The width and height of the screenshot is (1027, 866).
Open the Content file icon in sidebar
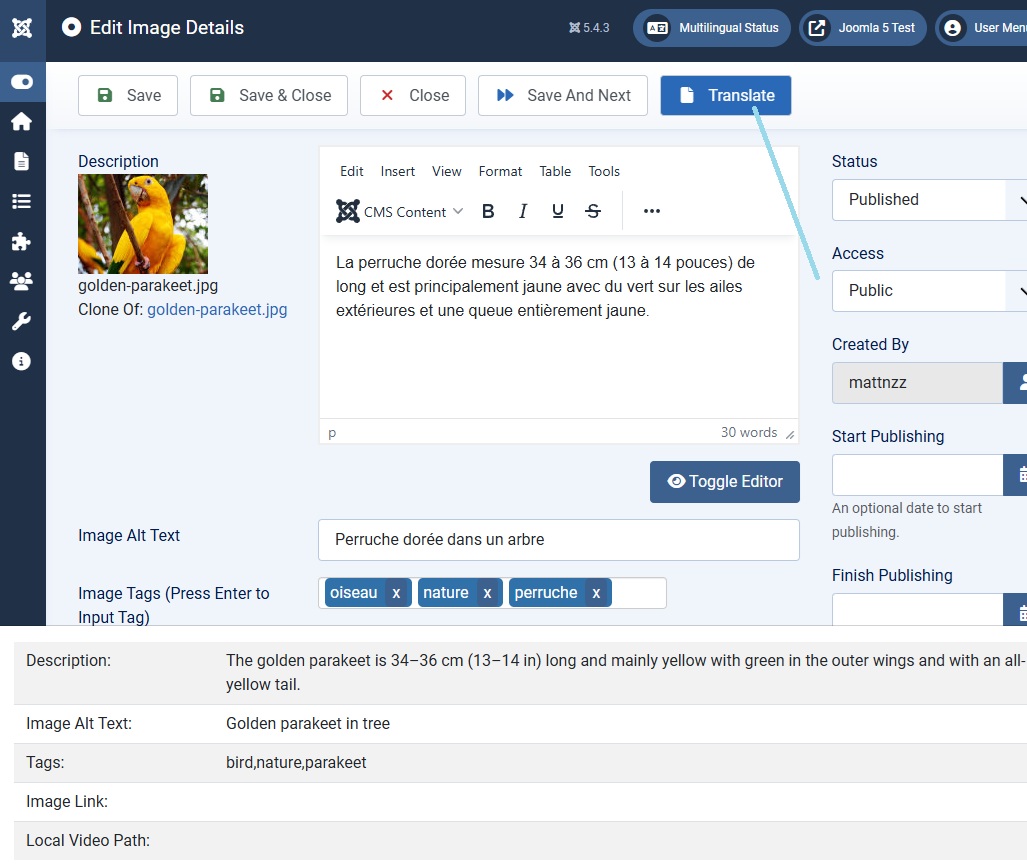[x=22, y=161]
